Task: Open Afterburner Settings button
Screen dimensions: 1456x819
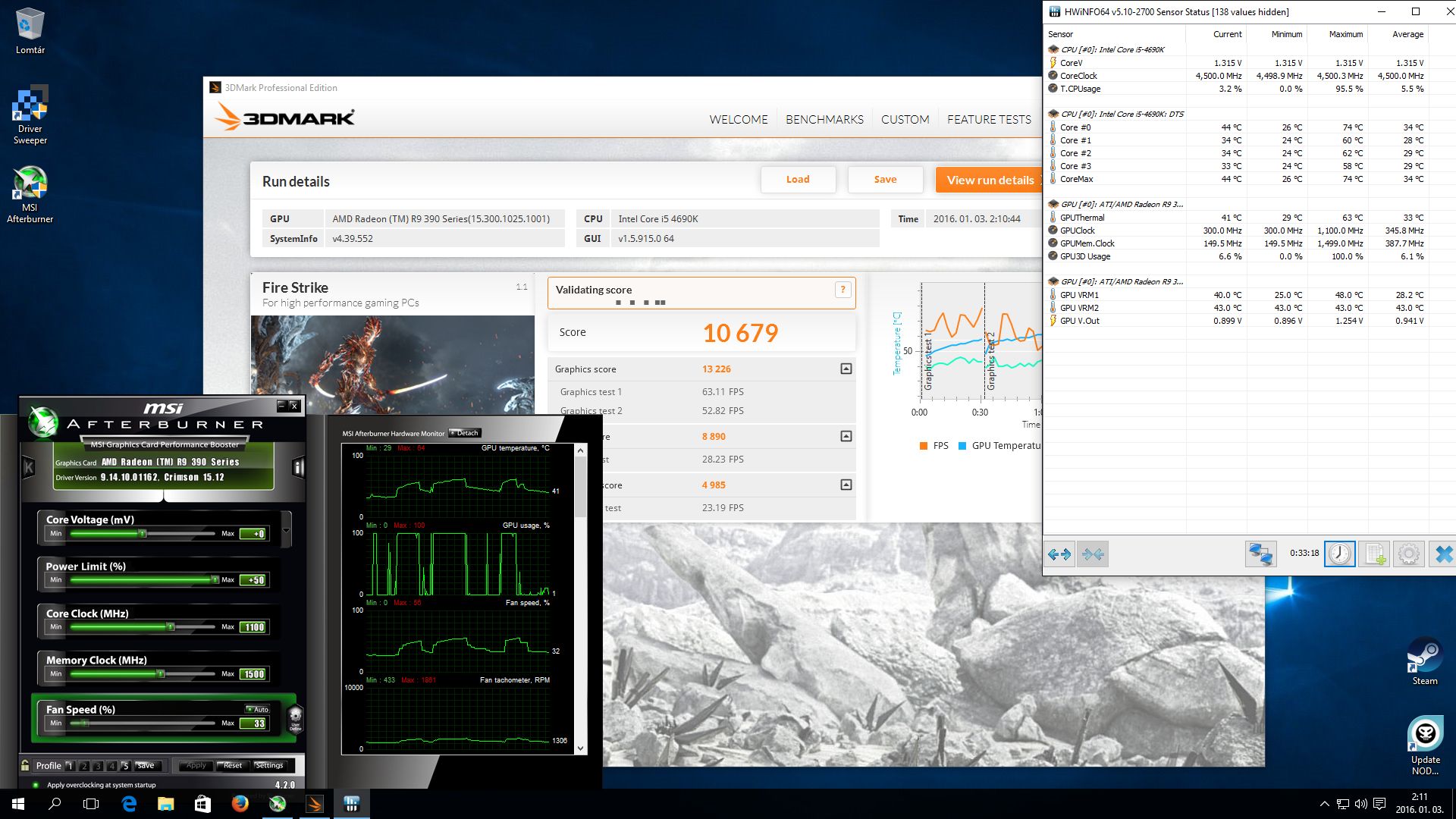Action: click(269, 766)
